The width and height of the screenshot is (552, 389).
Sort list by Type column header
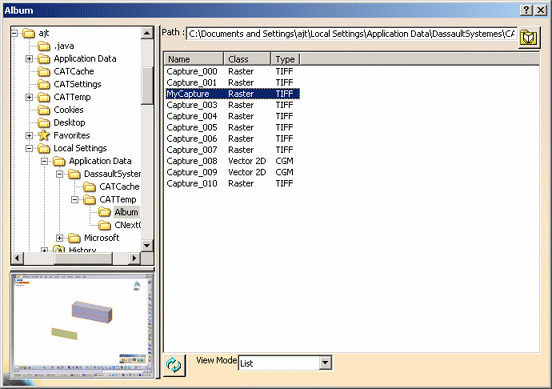[x=285, y=59]
